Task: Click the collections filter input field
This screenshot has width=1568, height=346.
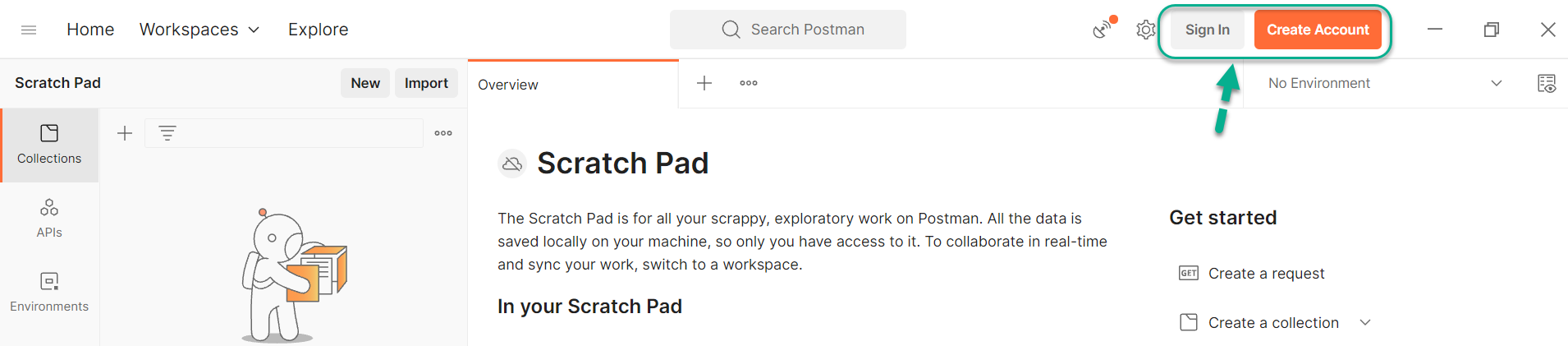Action: [284, 133]
